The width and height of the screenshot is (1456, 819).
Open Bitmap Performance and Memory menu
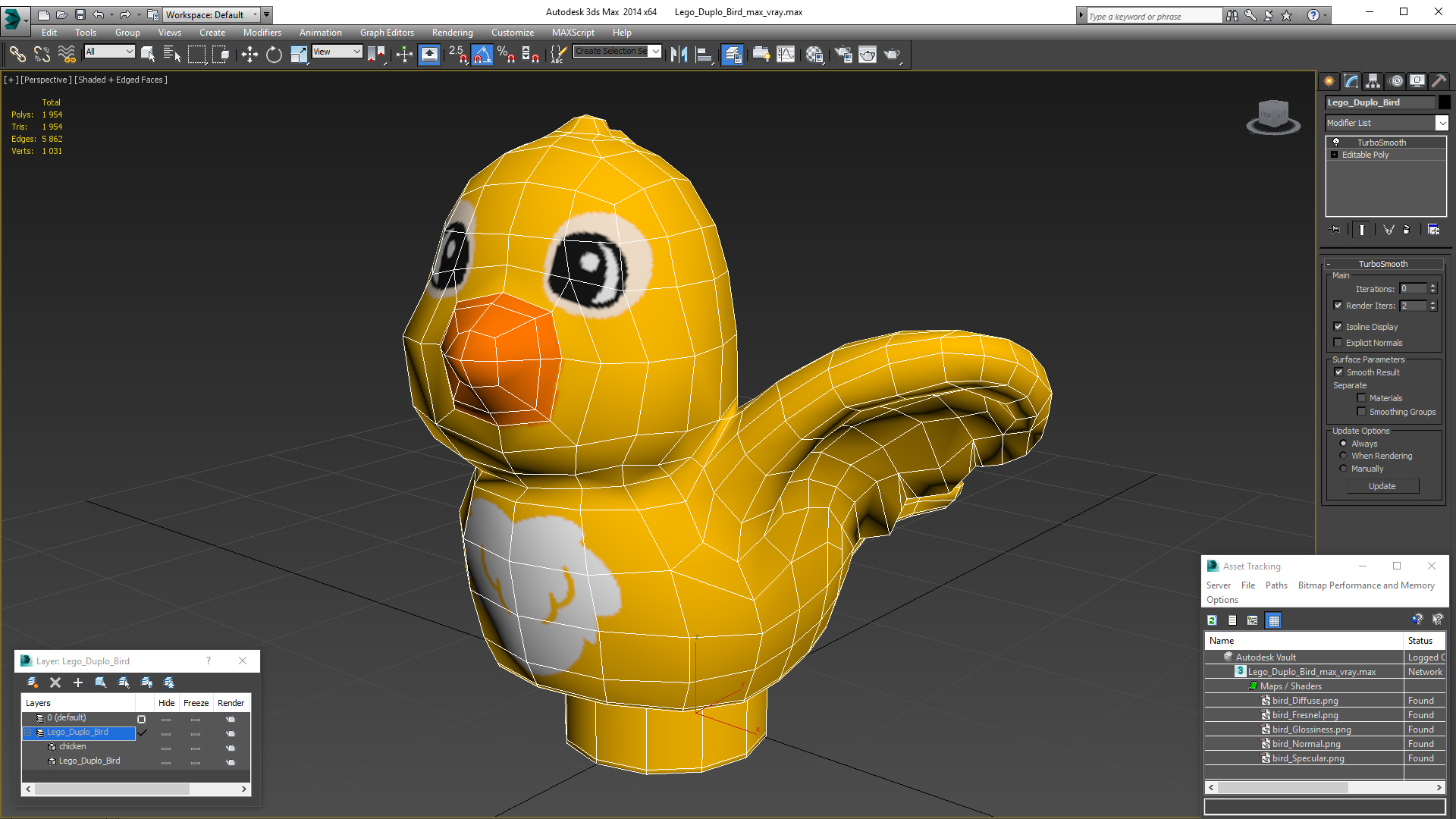[x=1366, y=585]
